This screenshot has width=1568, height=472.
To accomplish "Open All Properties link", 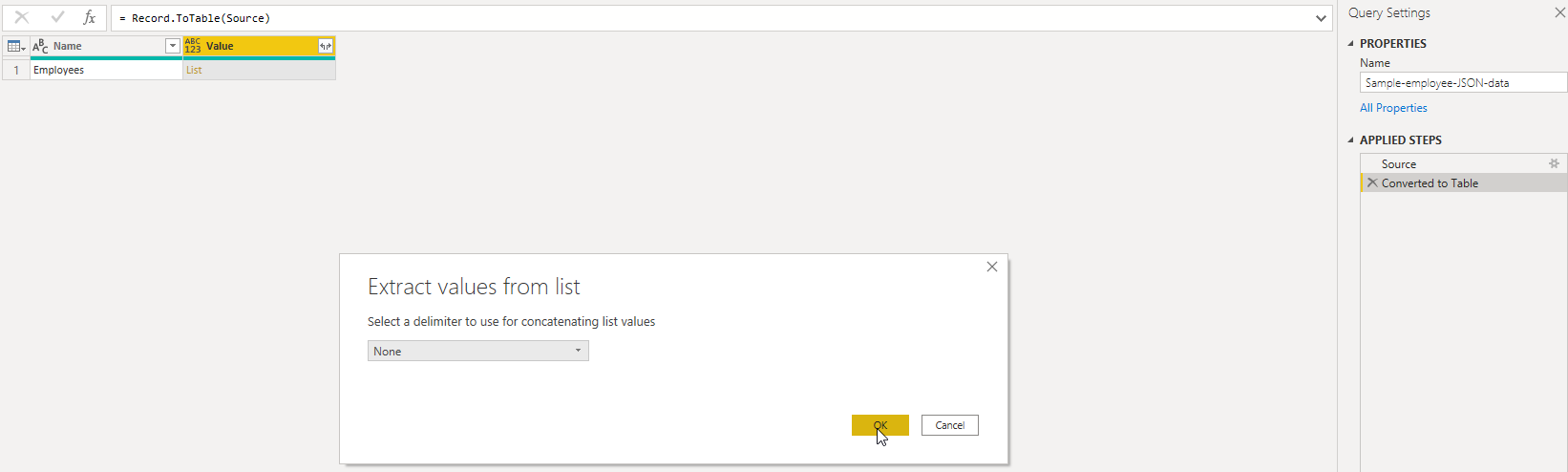I will point(1393,108).
